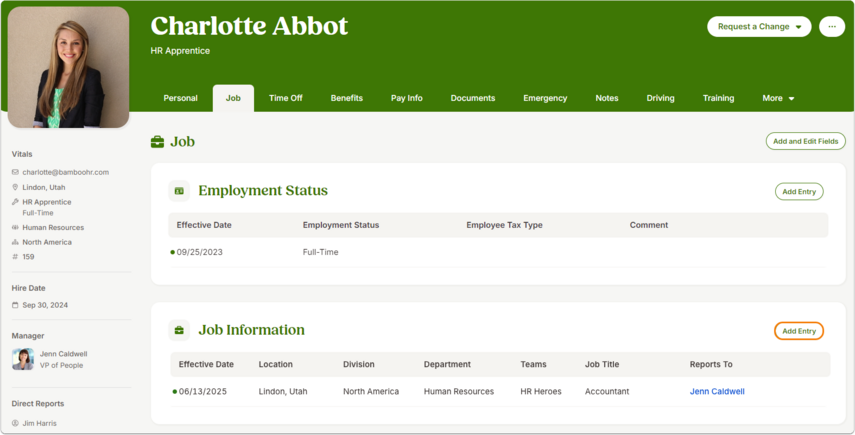855x435 pixels.
Task: Open the Pay Info tab
Action: pyautogui.click(x=406, y=98)
